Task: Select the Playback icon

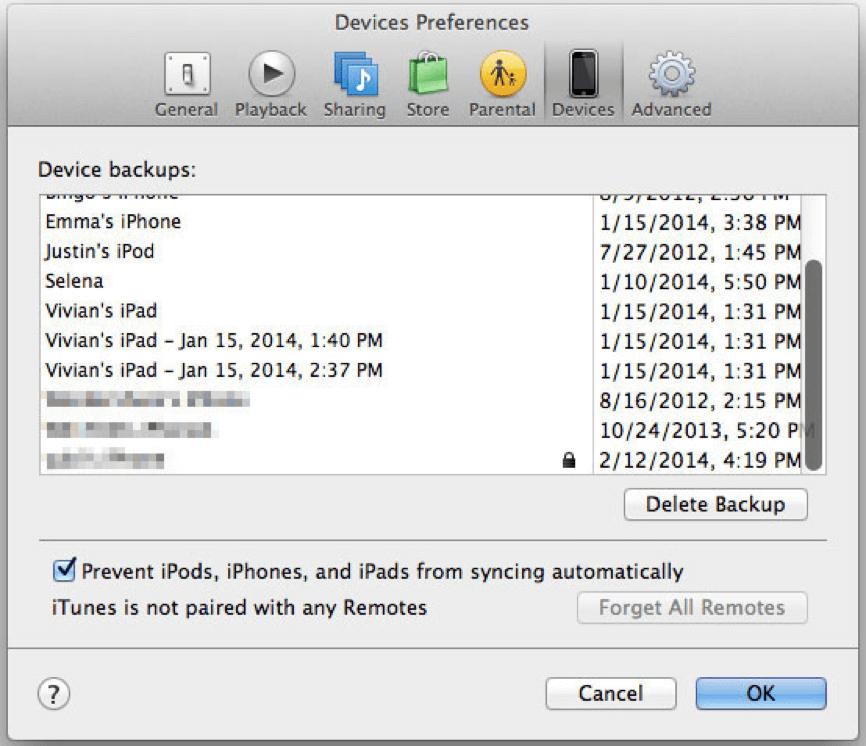Action: click(269, 75)
